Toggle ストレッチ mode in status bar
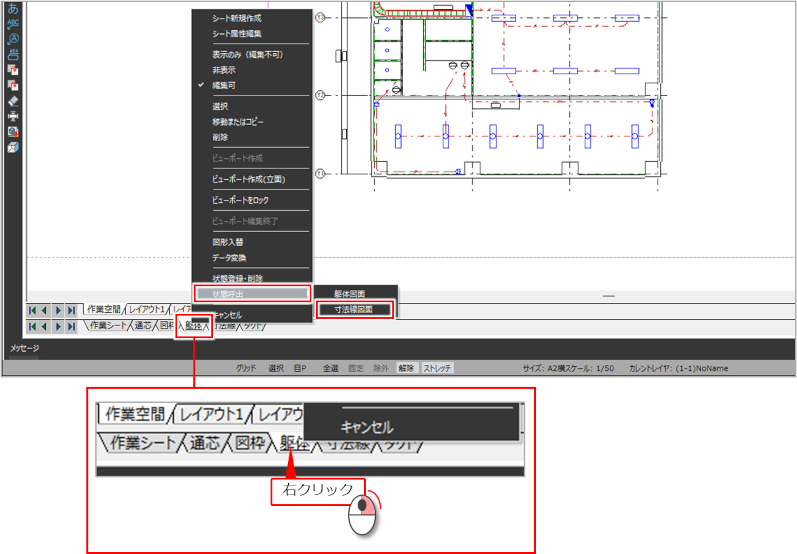 click(437, 368)
